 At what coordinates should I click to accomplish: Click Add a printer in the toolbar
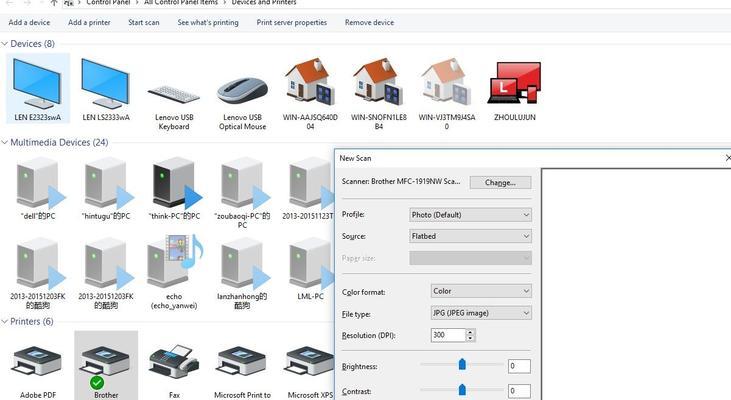(x=89, y=22)
